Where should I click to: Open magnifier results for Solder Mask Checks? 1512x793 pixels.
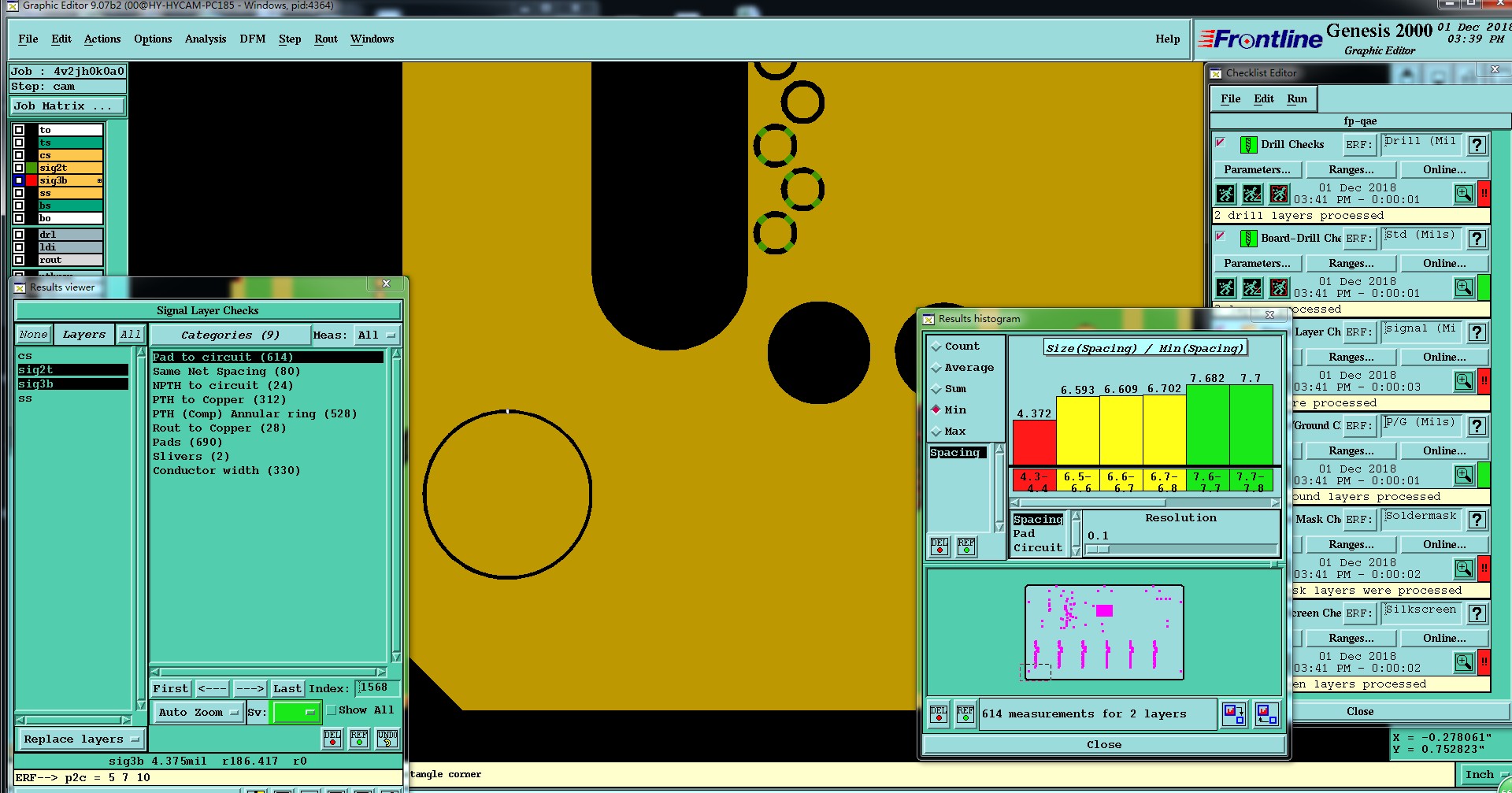pos(1464,569)
